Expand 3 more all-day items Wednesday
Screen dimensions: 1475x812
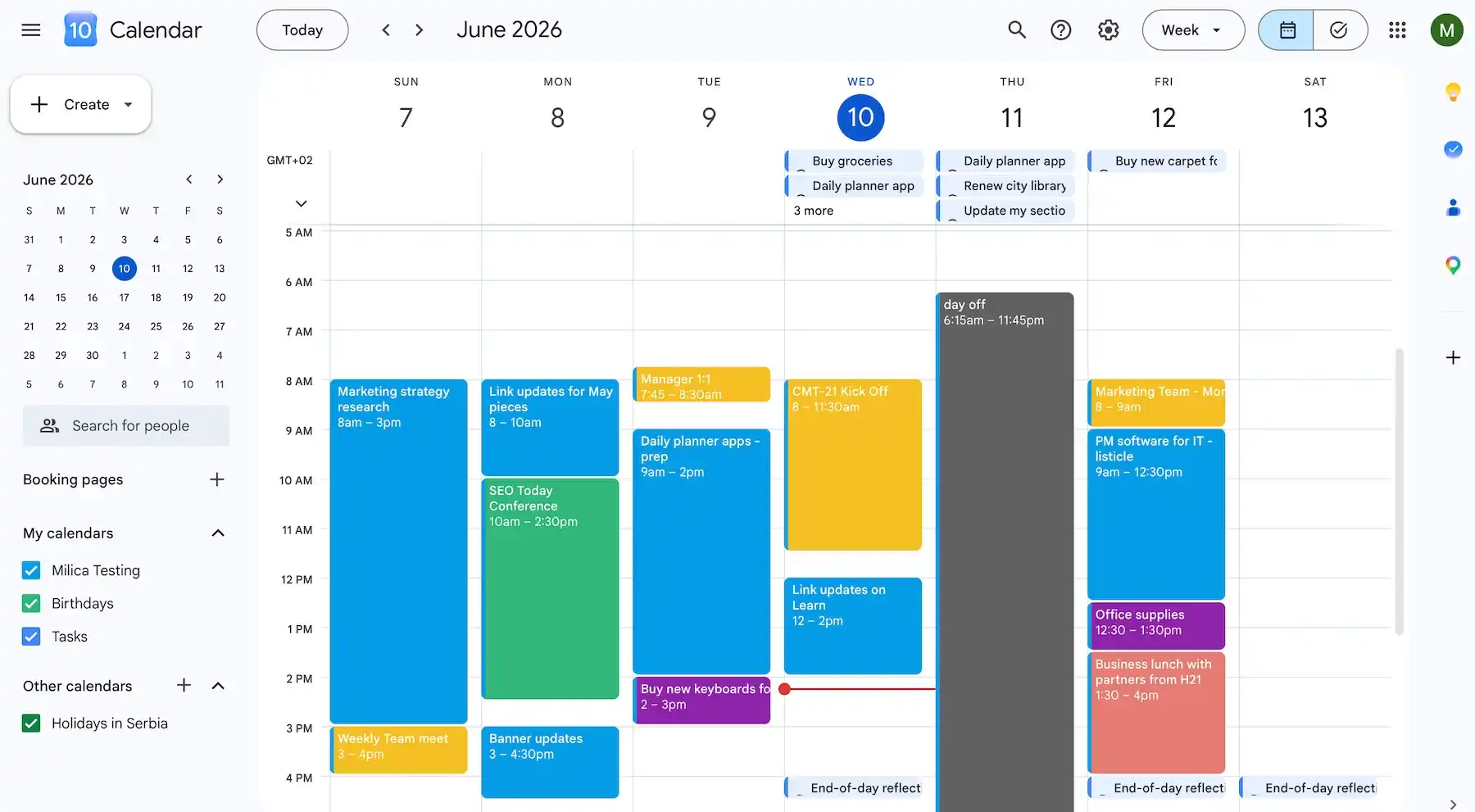pos(813,211)
